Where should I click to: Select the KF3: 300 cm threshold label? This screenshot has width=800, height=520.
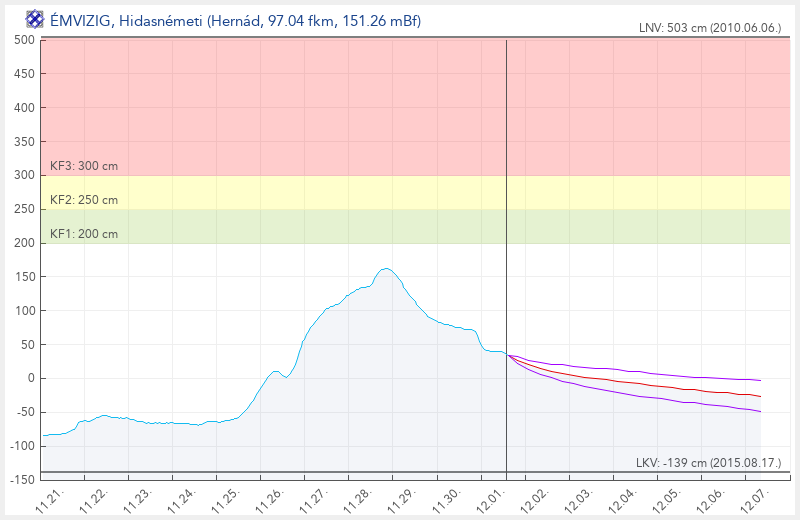click(x=84, y=166)
